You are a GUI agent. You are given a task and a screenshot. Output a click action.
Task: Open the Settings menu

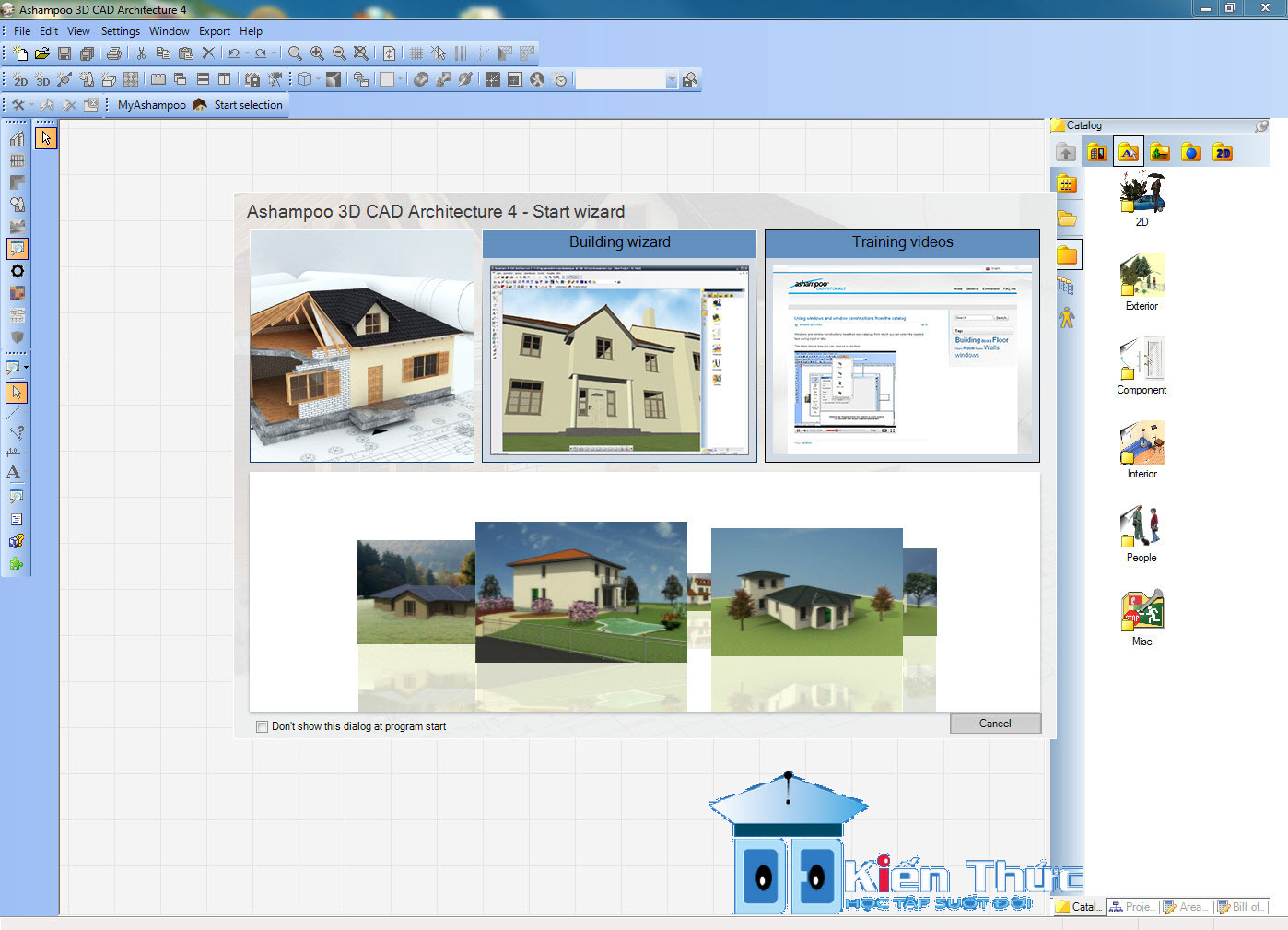pyautogui.click(x=121, y=31)
